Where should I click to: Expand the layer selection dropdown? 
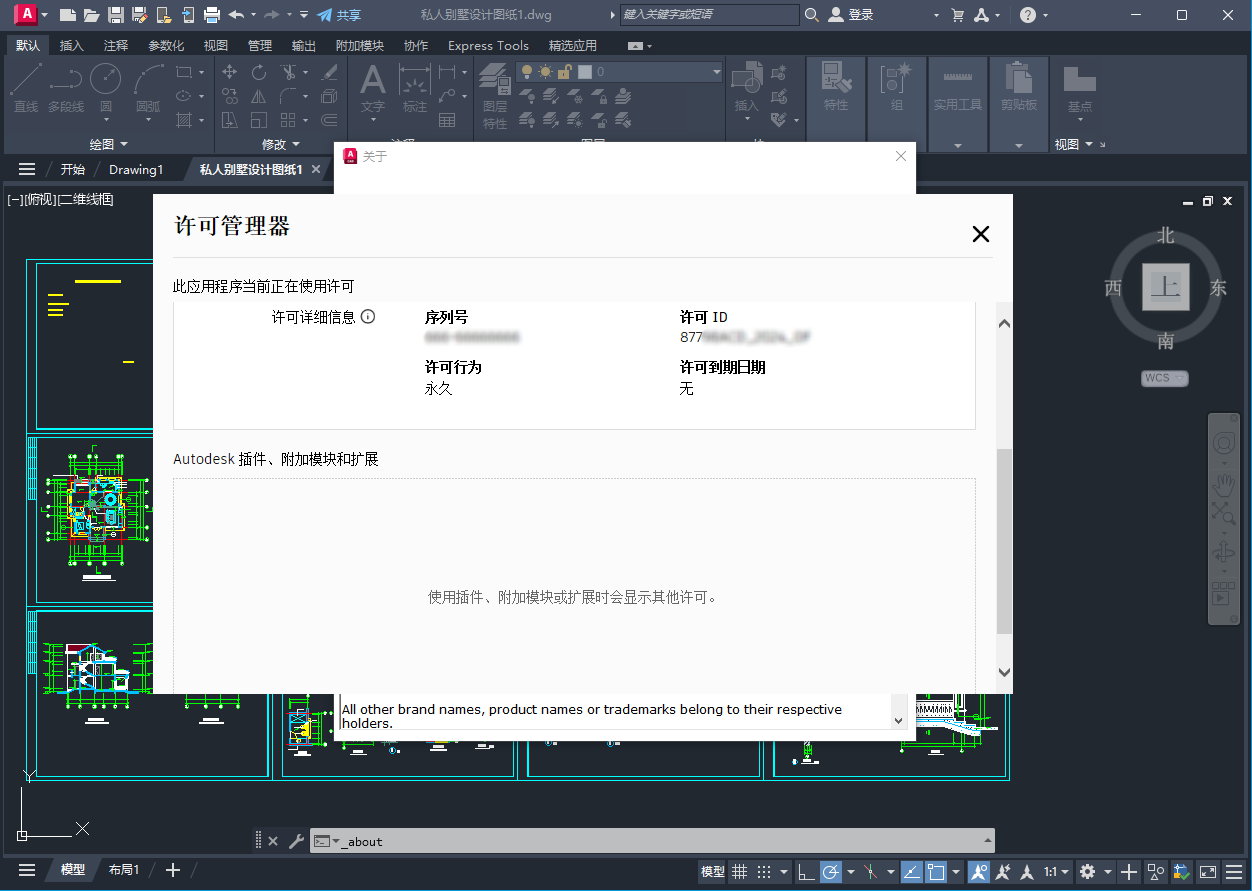(716, 72)
